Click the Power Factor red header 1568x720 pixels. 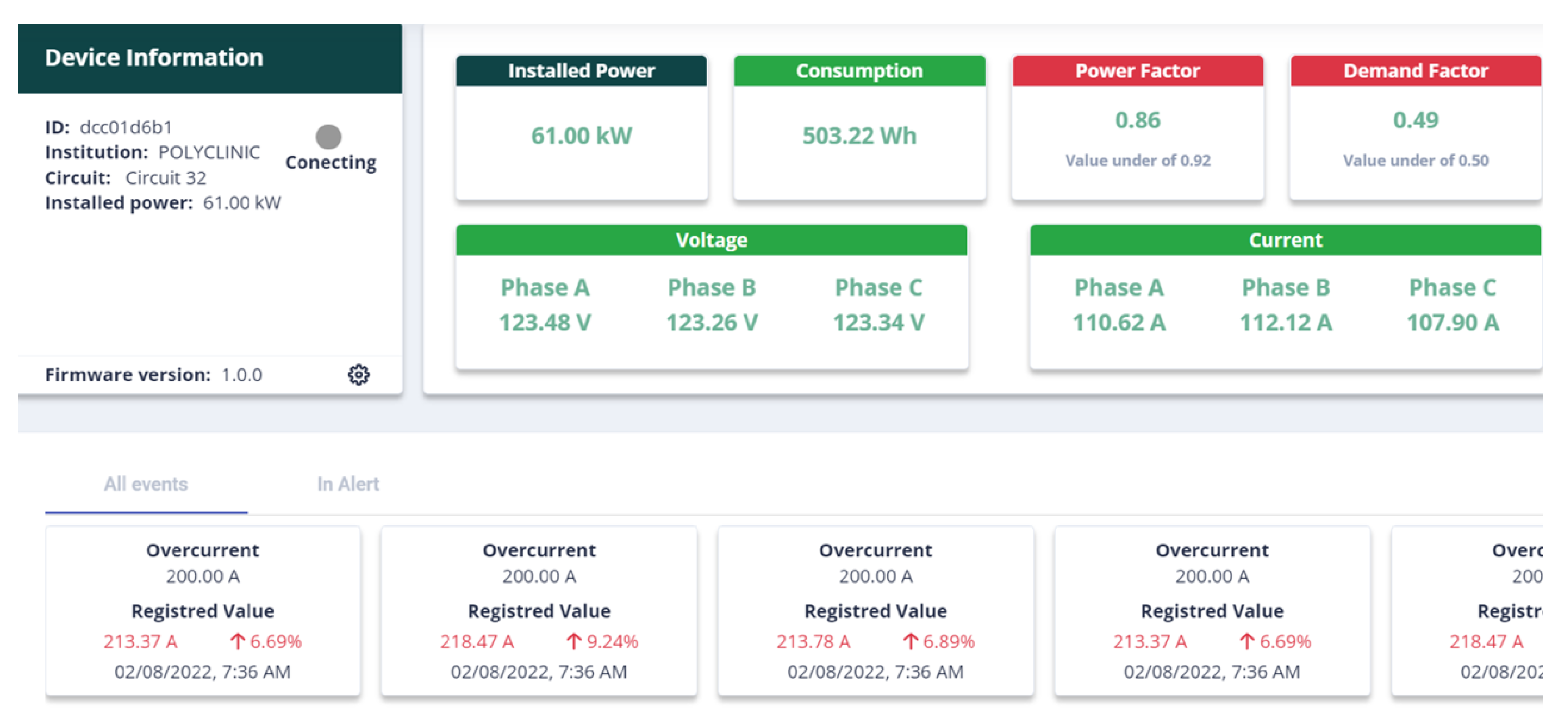point(1137,71)
